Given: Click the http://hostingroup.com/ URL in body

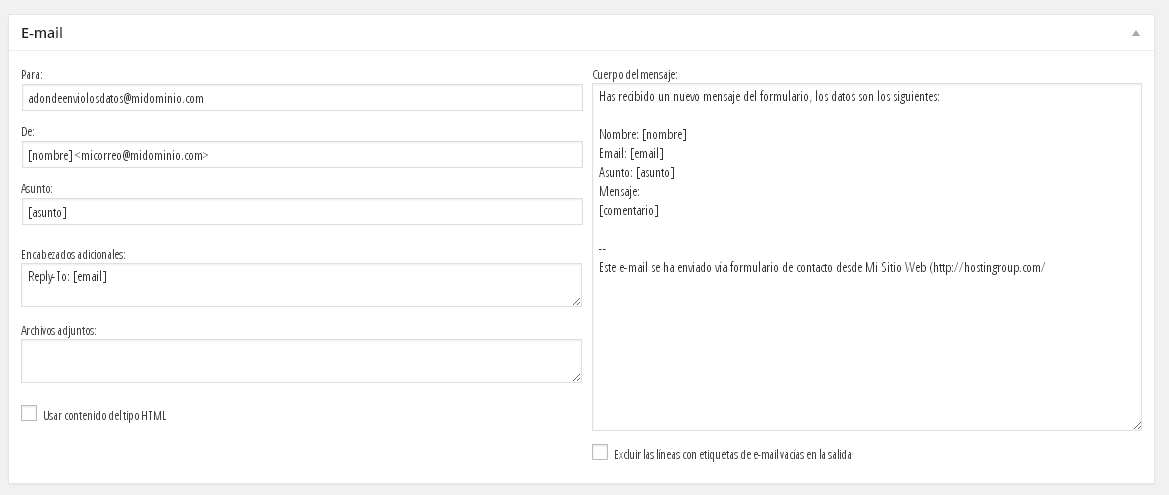Looking at the screenshot, I should coord(989,268).
